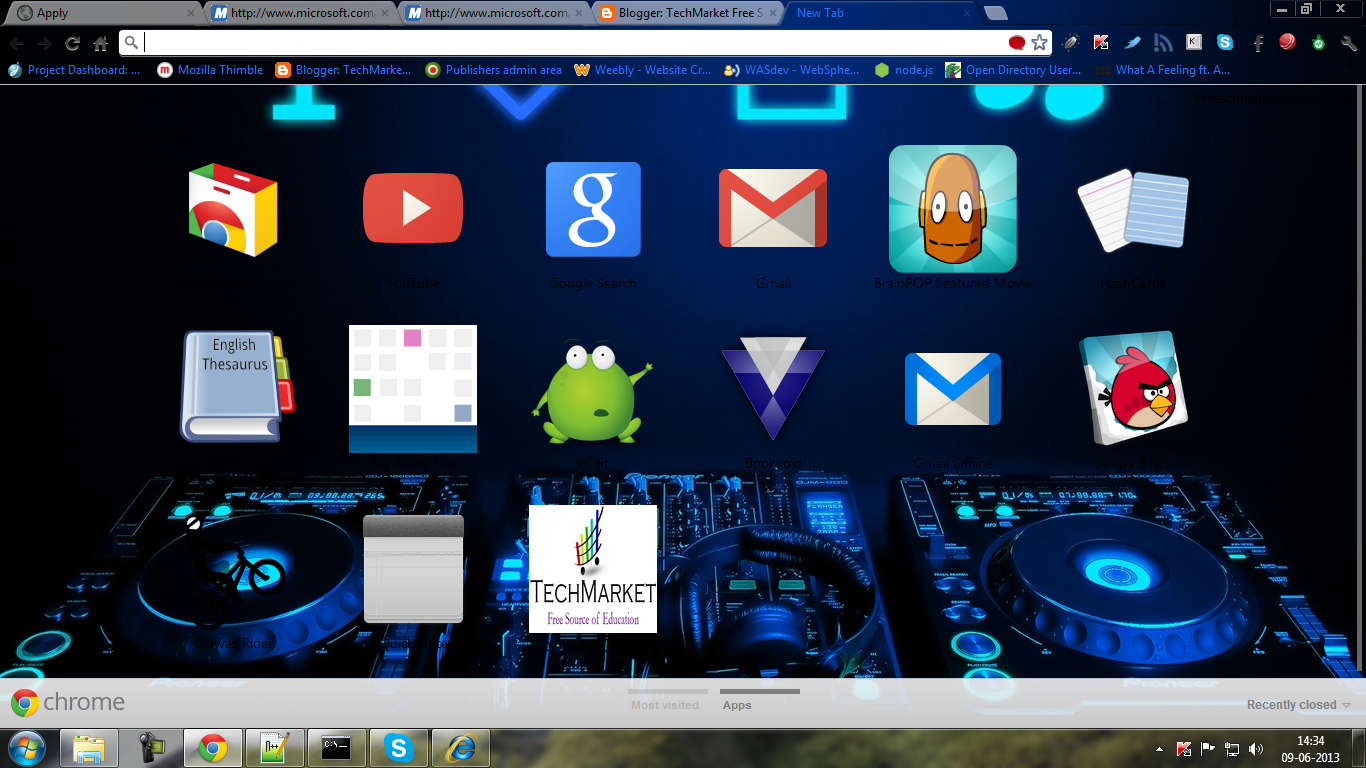
Task: Click the volume speaker tray icon
Action: click(1256, 749)
